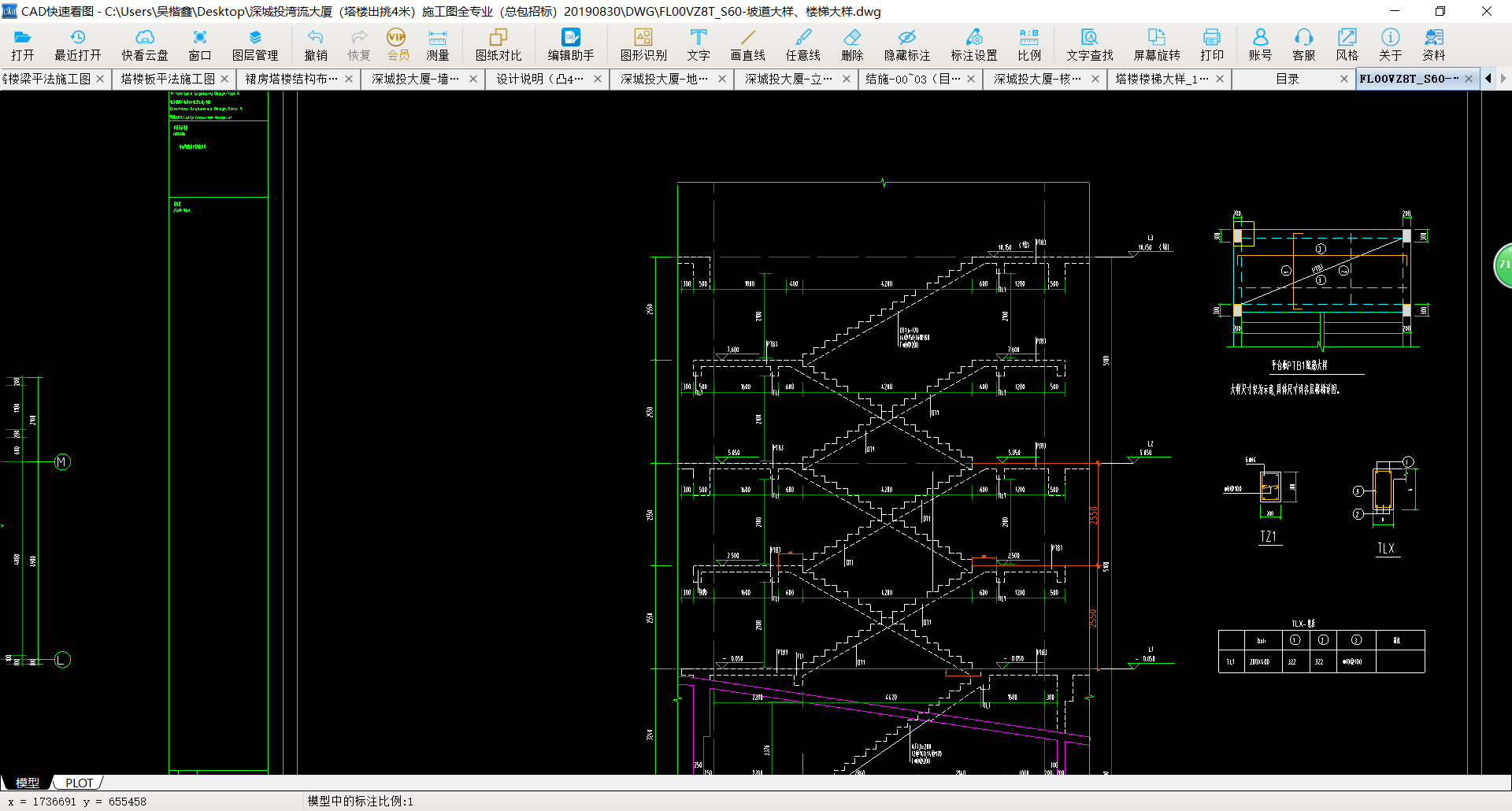Close the 目录 tab
The image size is (1512, 811).
pyautogui.click(x=1344, y=79)
